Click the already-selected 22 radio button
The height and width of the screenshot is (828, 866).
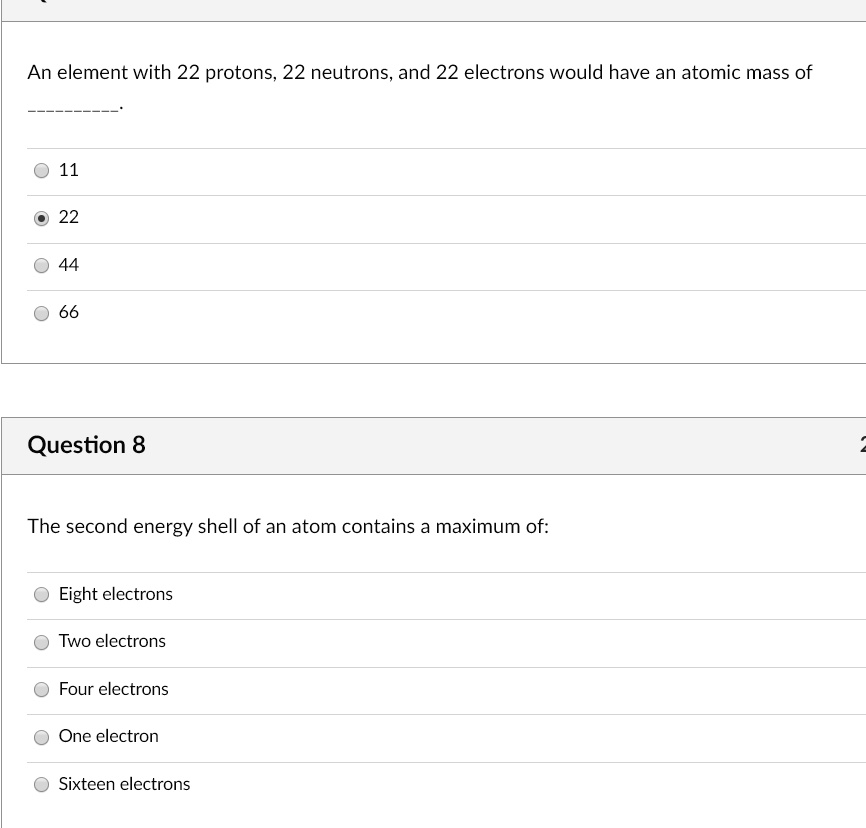(x=41, y=217)
